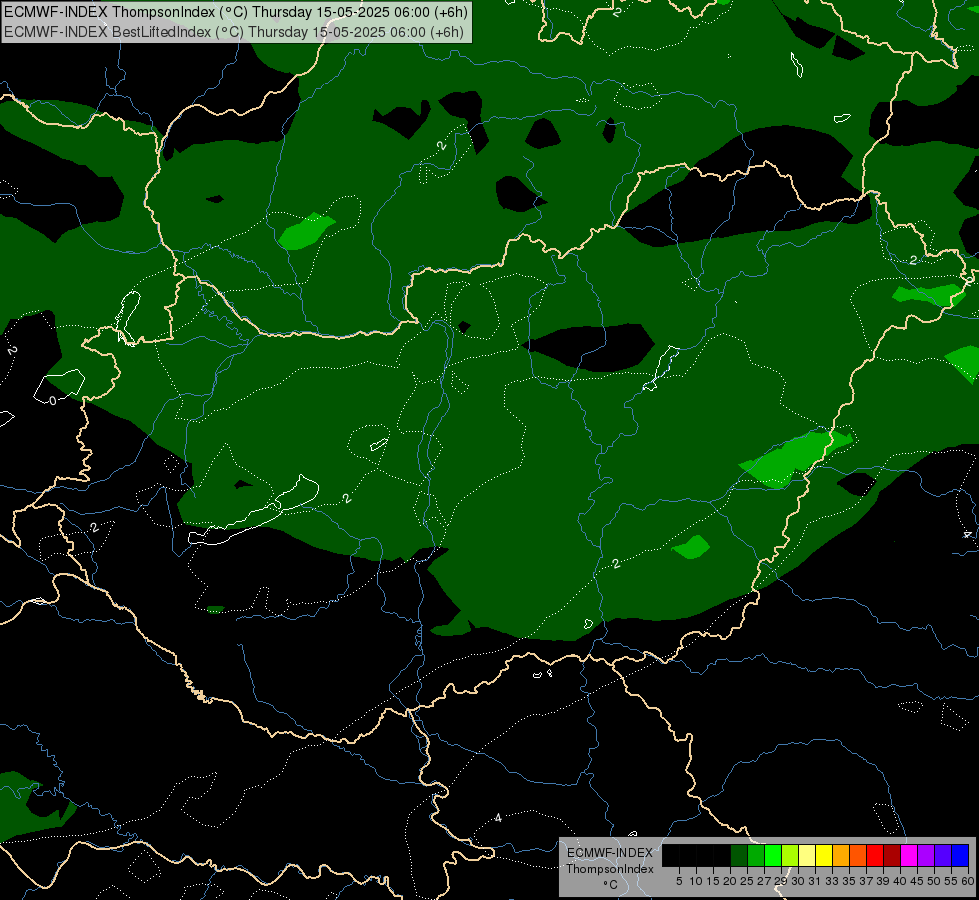Select the violet 50–55 legend swatch
The width and height of the screenshot is (979, 900).
[943, 855]
